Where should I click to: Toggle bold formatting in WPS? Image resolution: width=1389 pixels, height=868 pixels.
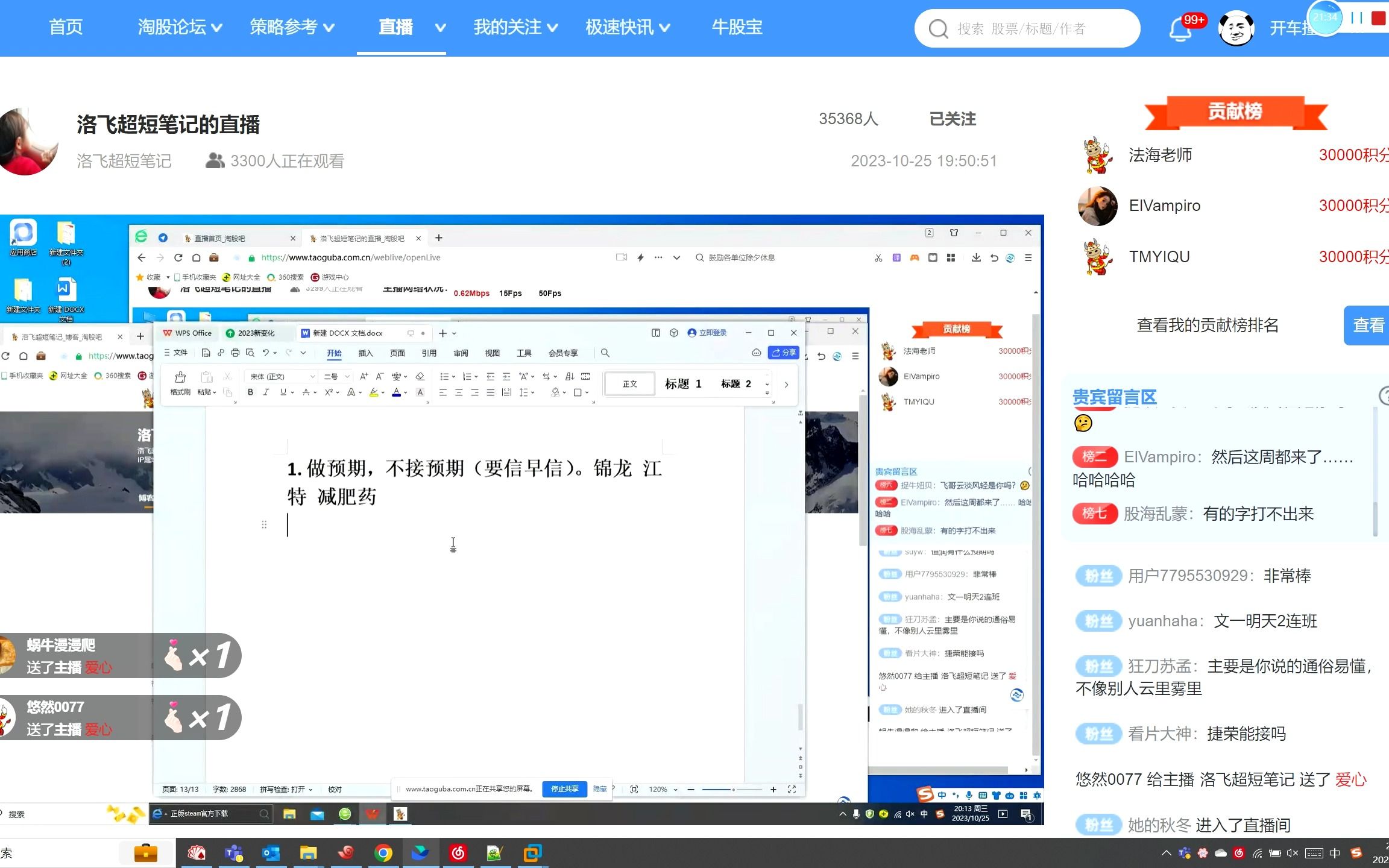[250, 392]
